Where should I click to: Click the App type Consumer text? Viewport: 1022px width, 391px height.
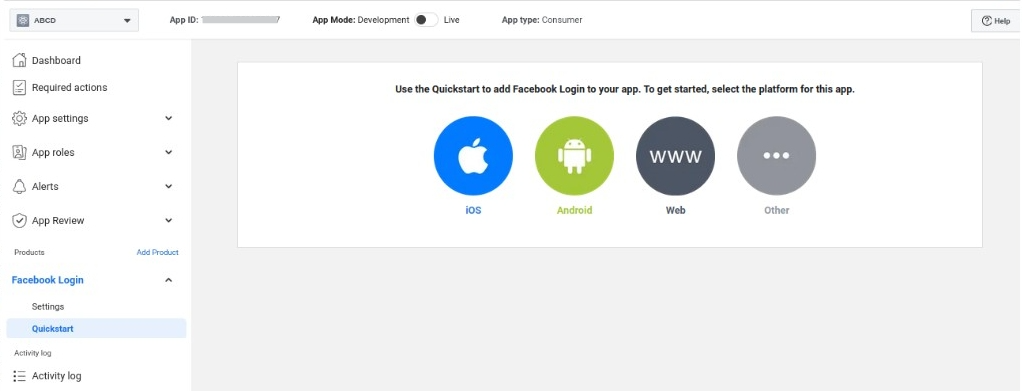tap(542, 20)
